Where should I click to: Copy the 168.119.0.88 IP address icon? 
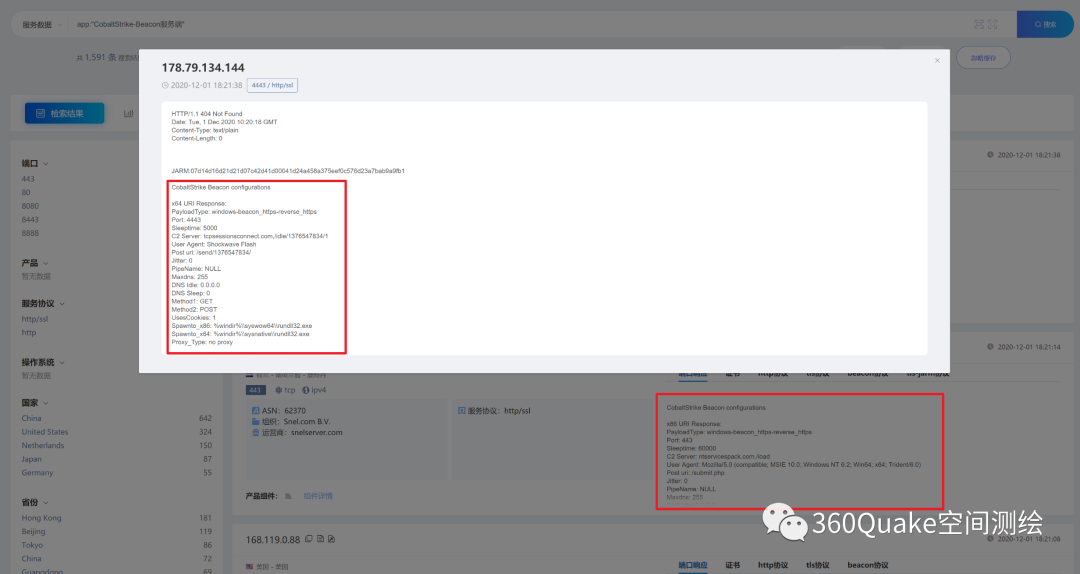pos(309,539)
